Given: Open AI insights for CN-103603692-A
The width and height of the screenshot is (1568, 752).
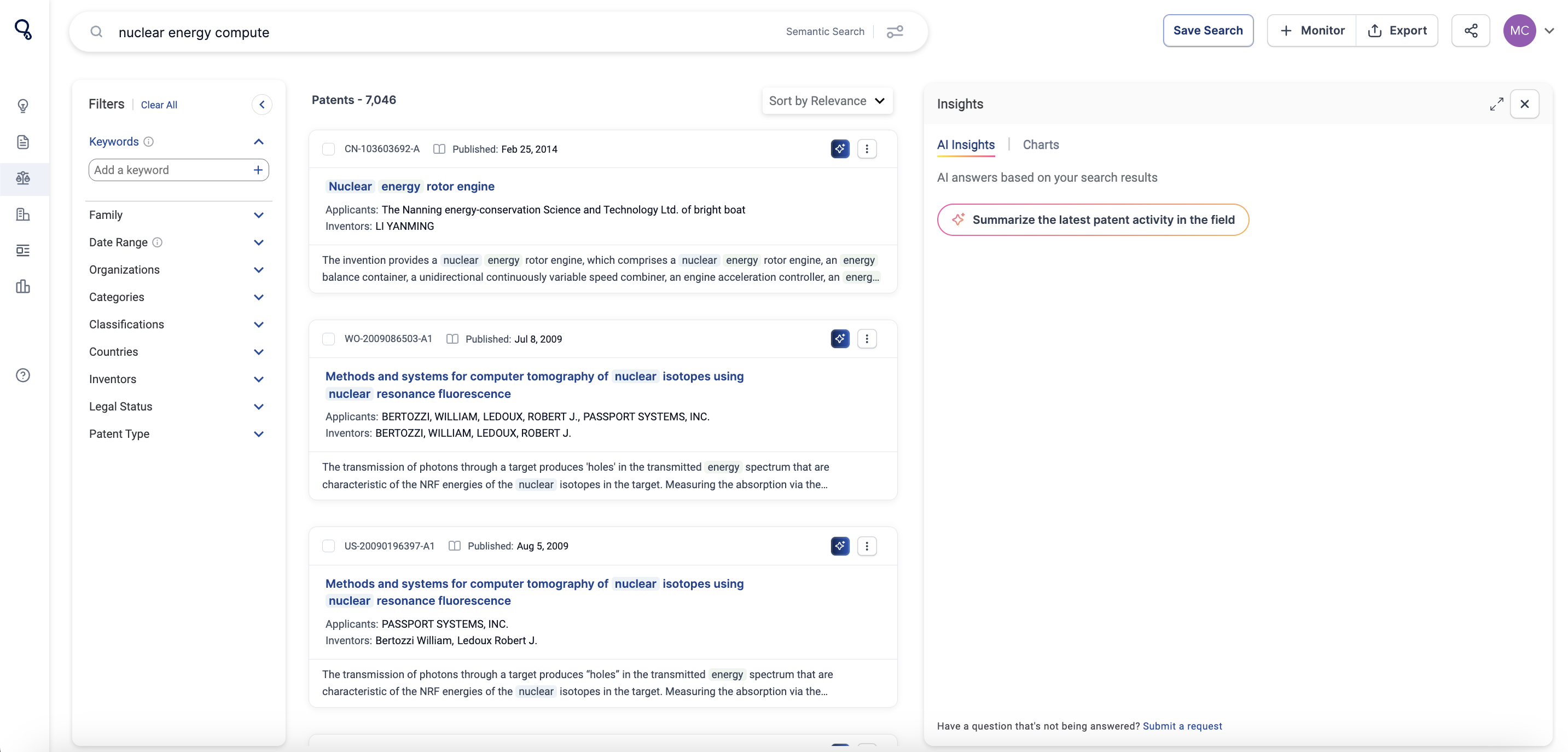Looking at the screenshot, I should point(840,148).
